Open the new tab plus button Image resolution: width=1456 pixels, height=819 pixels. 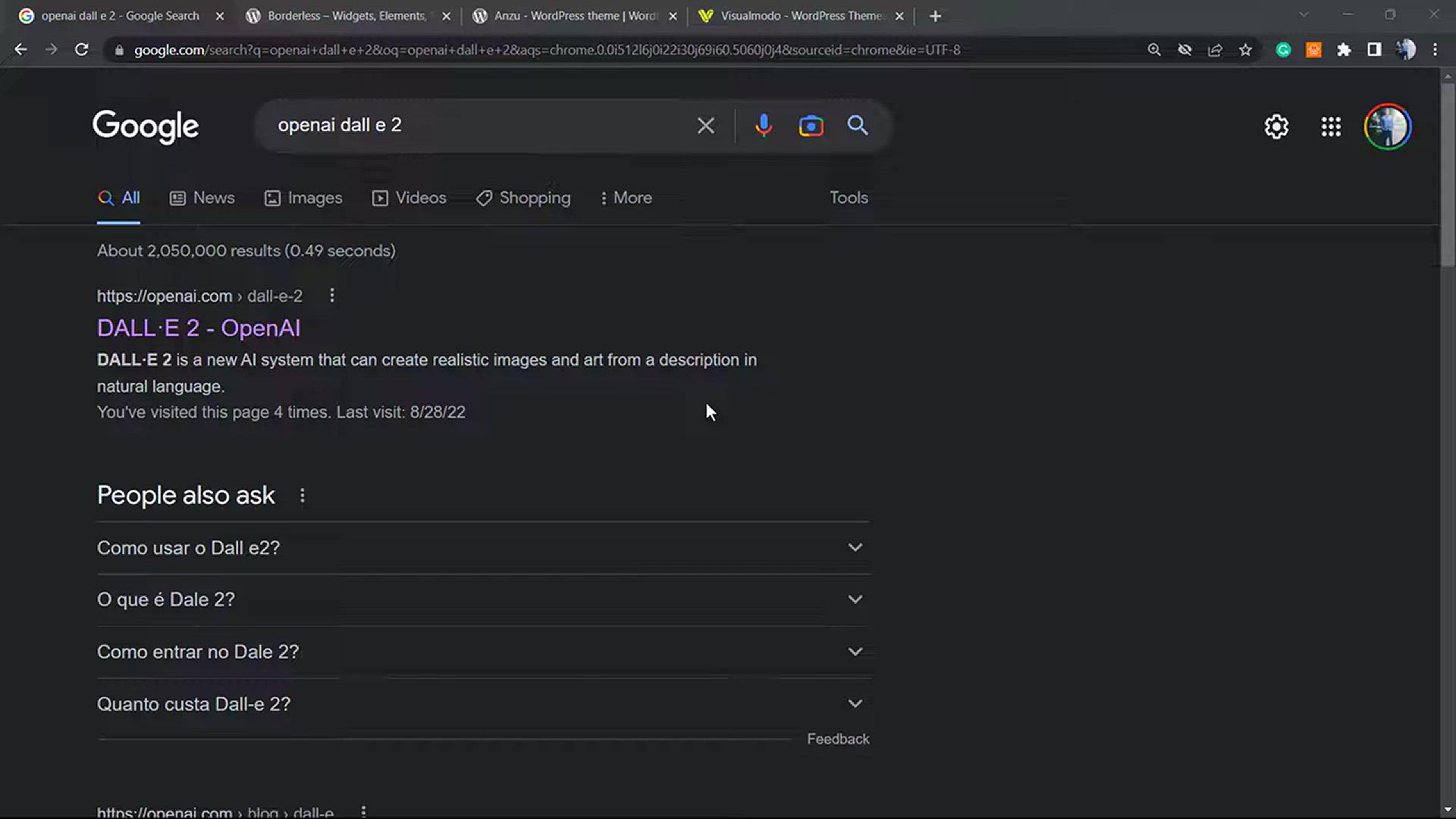(x=935, y=16)
